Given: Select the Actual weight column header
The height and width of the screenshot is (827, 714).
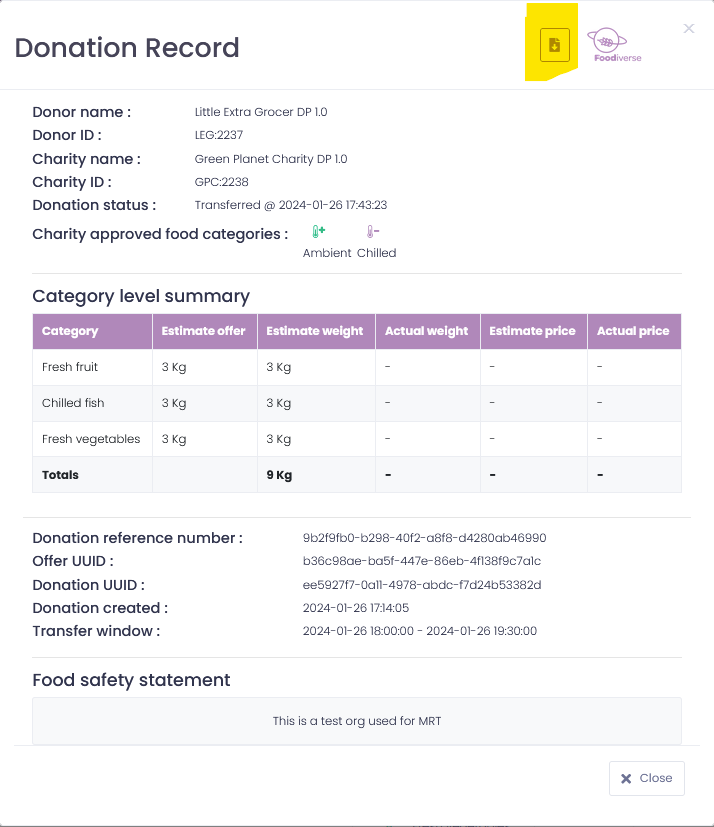Looking at the screenshot, I should 428,331.
